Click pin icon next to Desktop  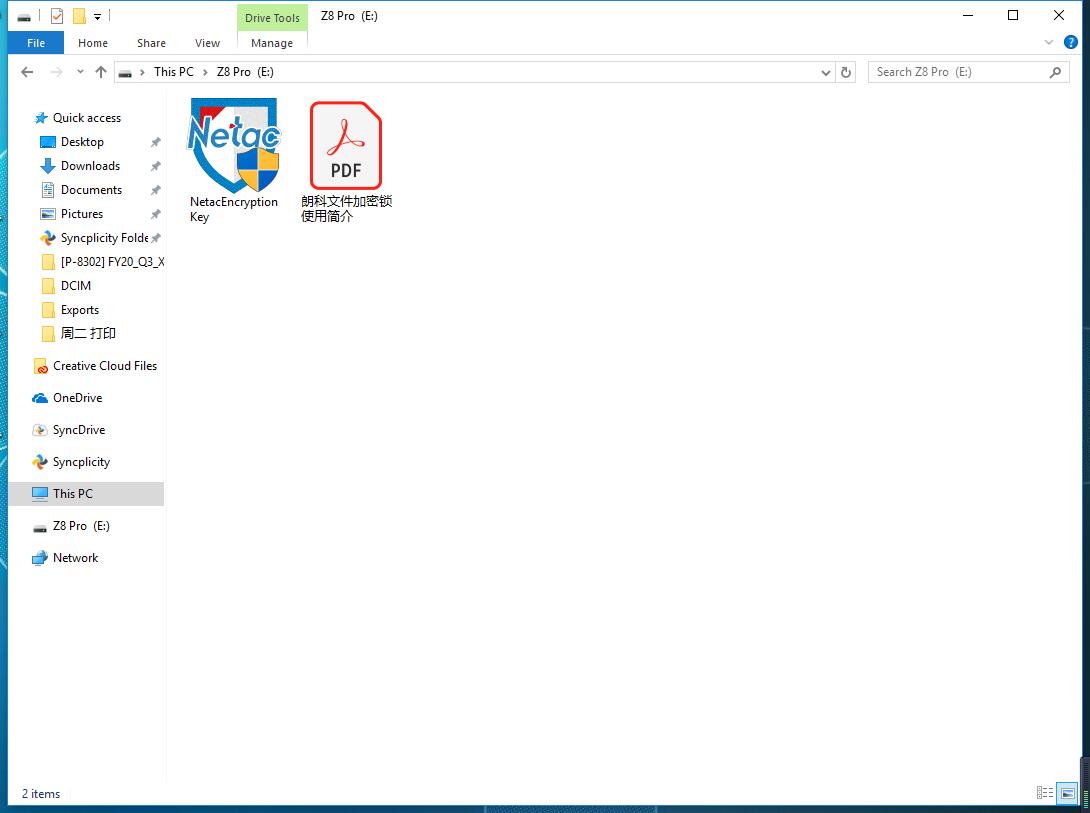point(156,142)
